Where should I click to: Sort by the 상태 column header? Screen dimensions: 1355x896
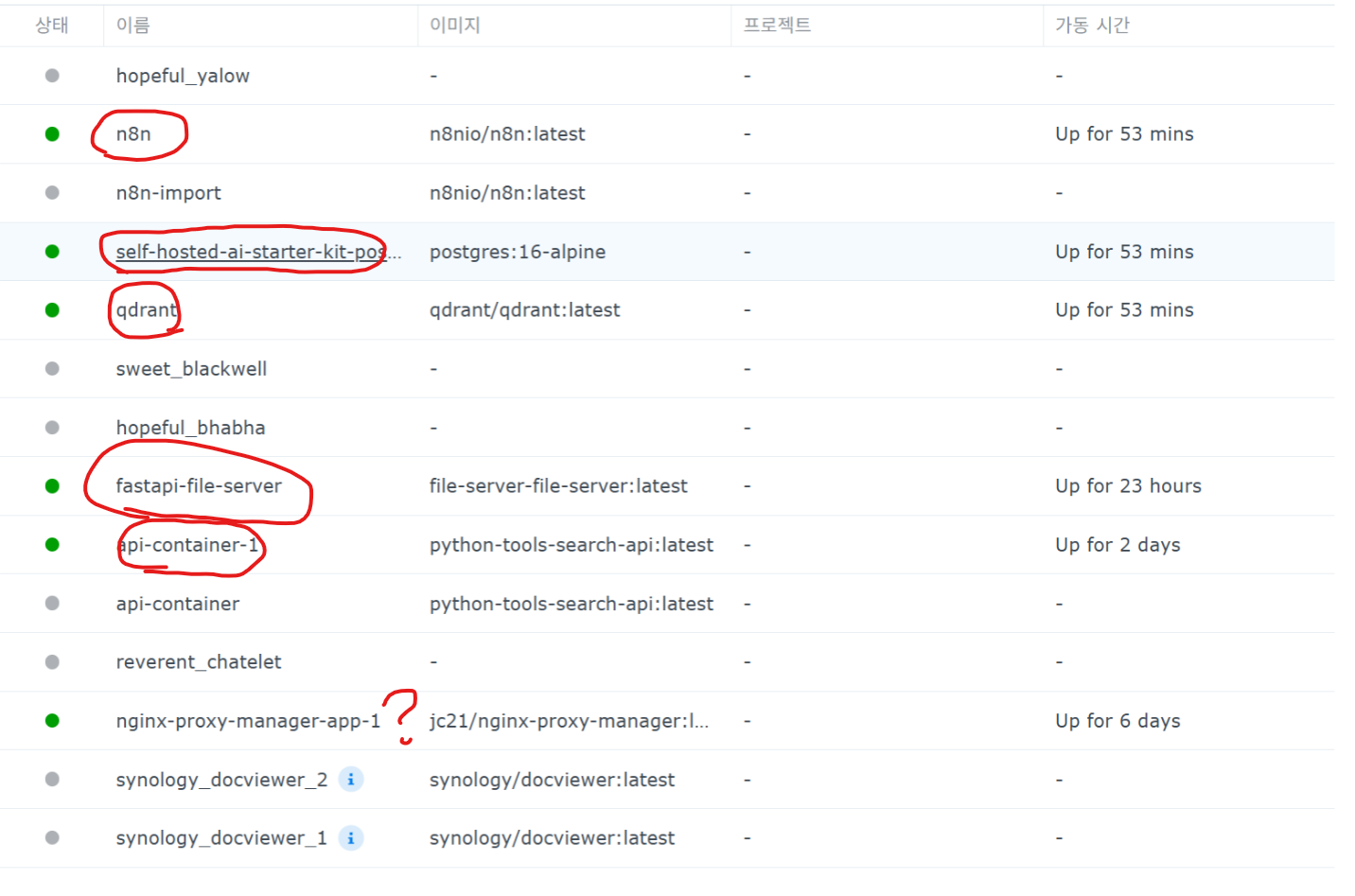point(52,26)
